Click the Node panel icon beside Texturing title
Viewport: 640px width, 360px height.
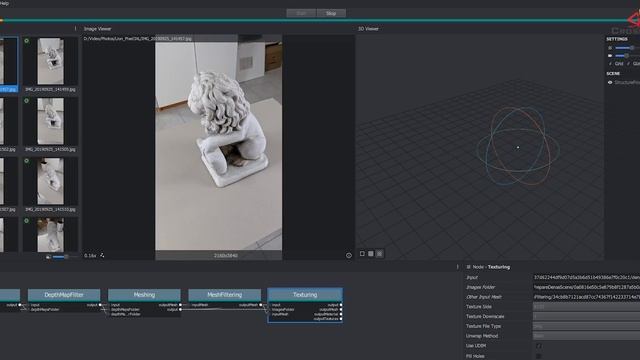468,267
